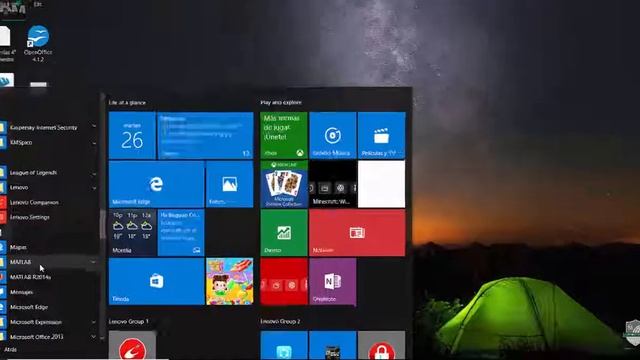640x360 pixels.
Task: Expand the League of Legends folder
Action: point(49,173)
